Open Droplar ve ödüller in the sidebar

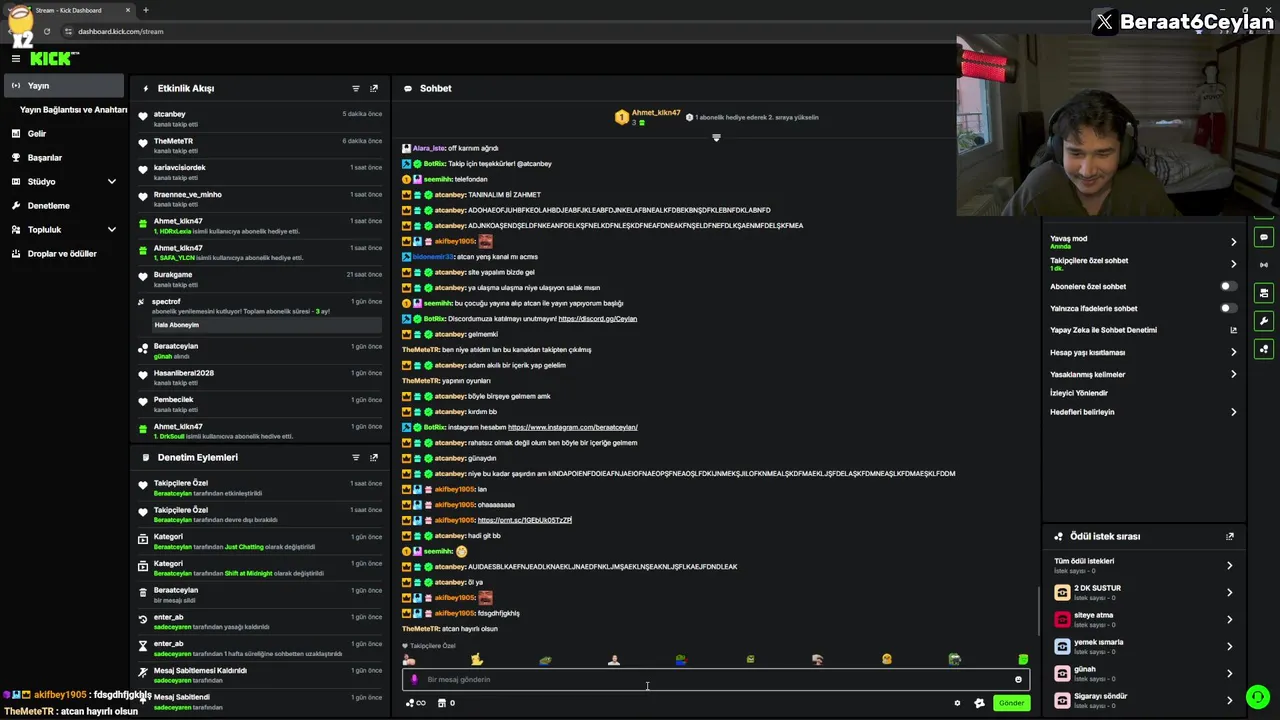point(64,254)
